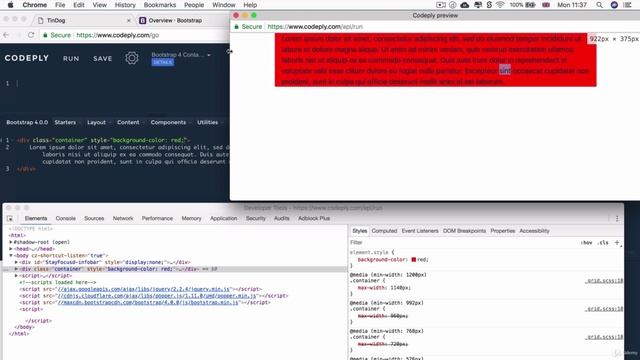Expand the head element node
The width and height of the screenshot is (640, 360).
click(11, 249)
